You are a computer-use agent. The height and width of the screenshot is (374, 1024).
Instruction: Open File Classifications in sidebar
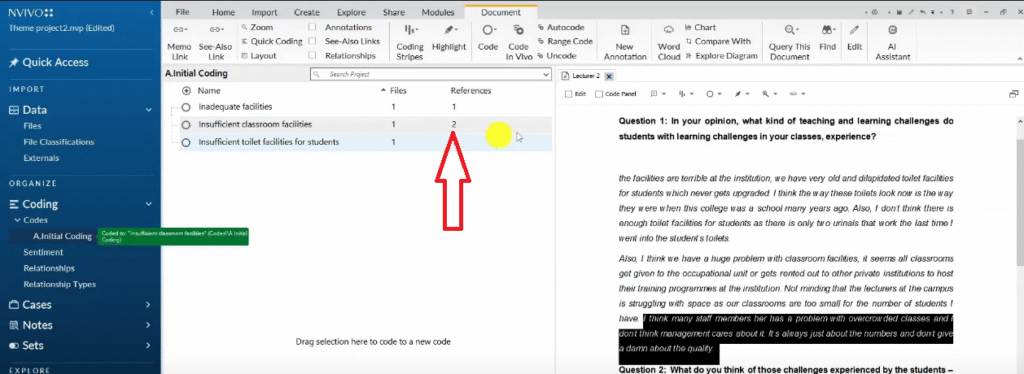coord(59,142)
